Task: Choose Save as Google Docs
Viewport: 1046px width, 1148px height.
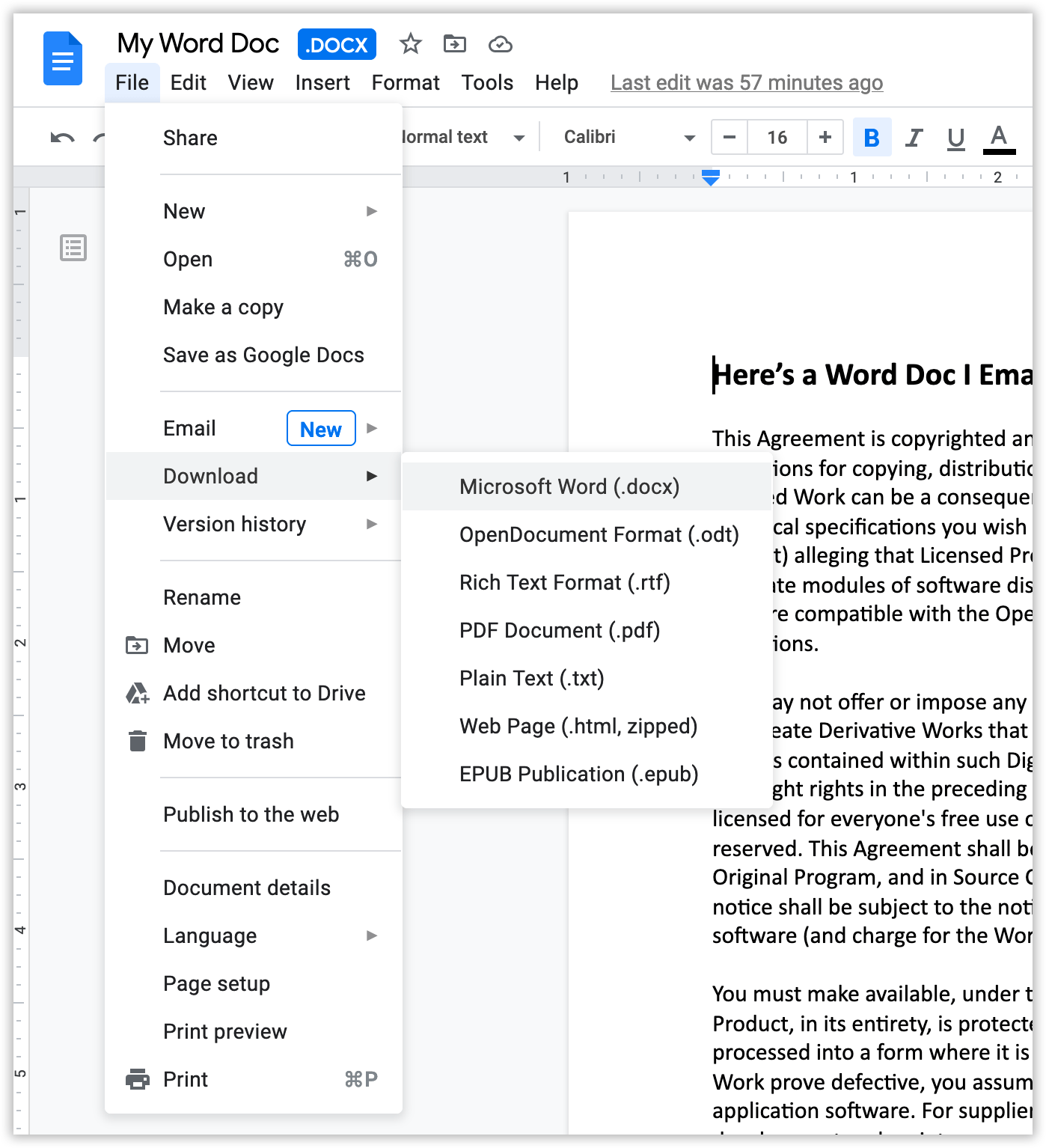Action: (x=254, y=355)
